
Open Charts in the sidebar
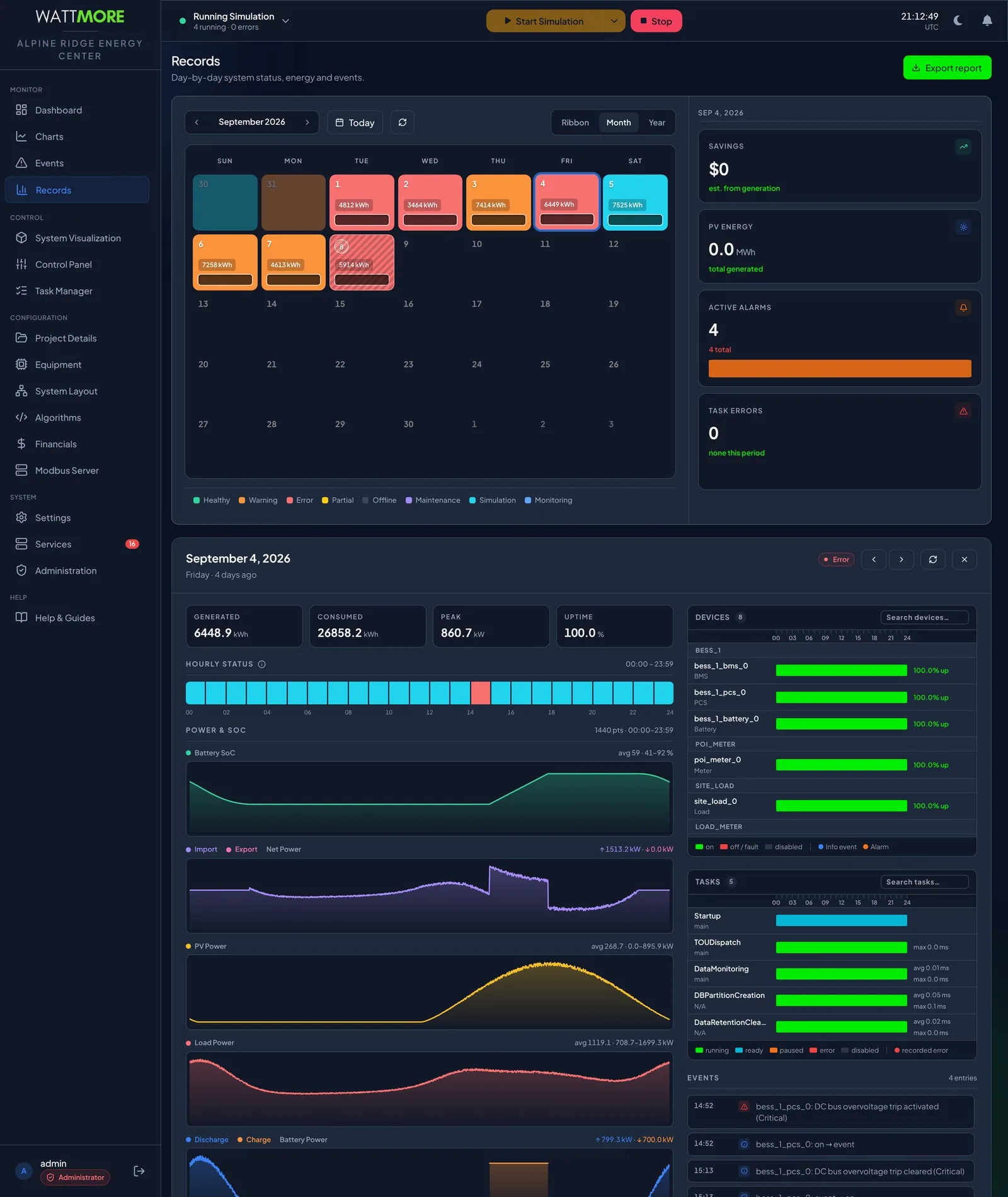(x=77, y=137)
